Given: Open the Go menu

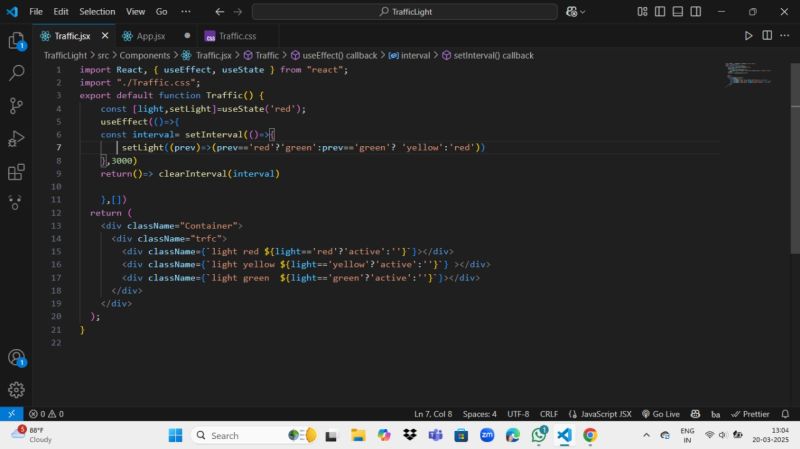Looking at the screenshot, I should tap(161, 12).
